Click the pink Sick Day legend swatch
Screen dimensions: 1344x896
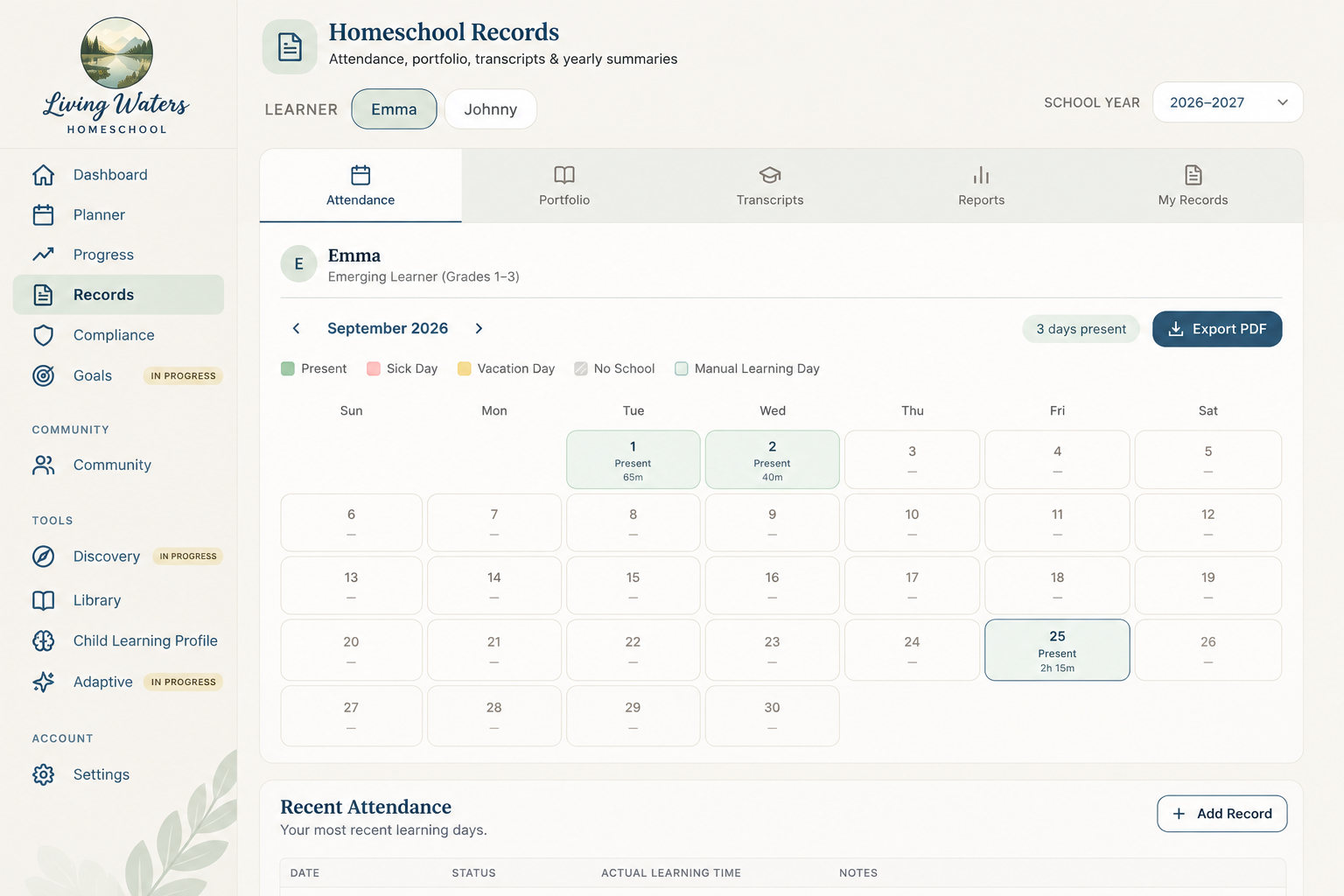(x=374, y=368)
